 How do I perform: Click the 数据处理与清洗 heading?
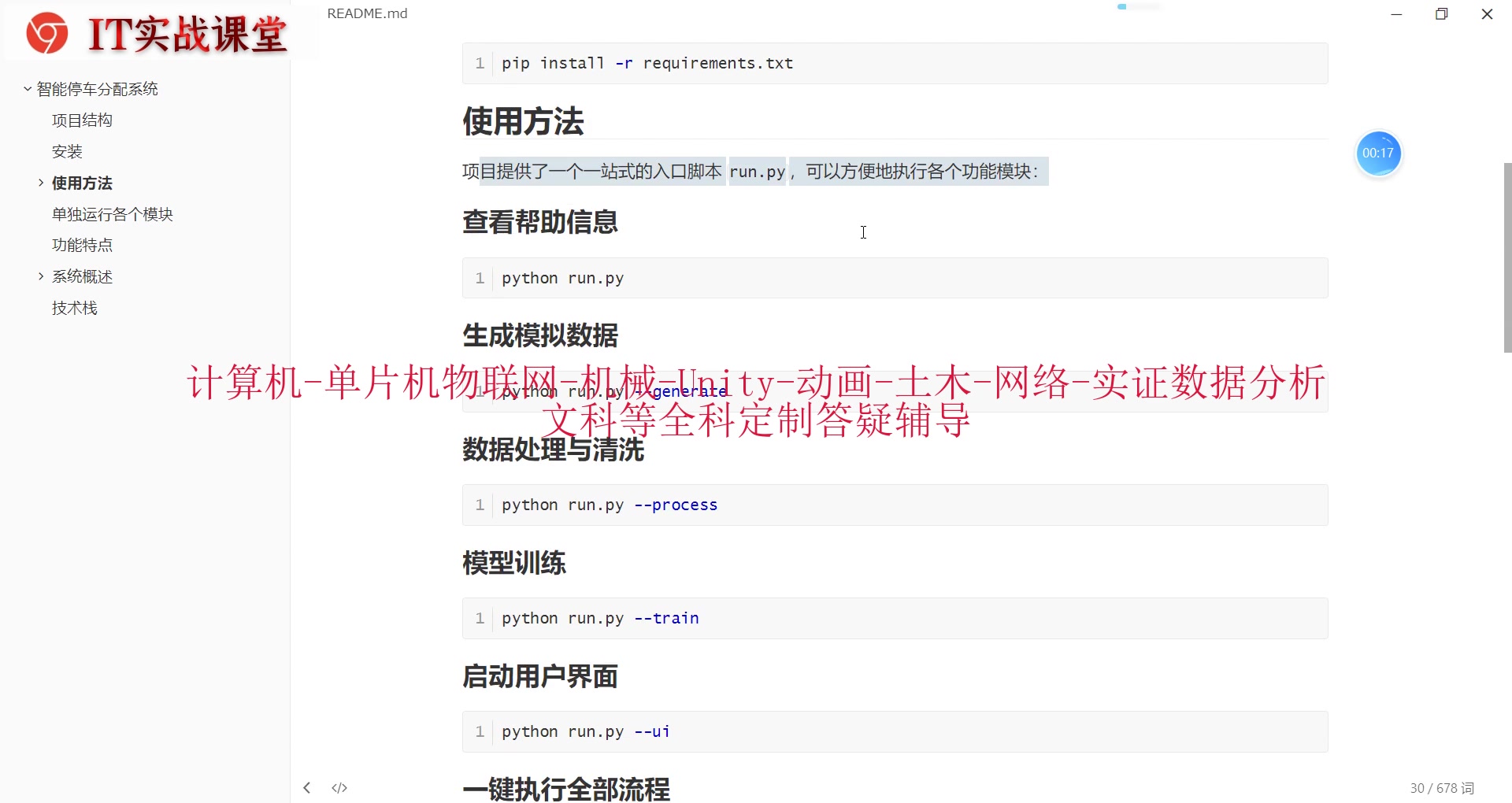point(553,450)
